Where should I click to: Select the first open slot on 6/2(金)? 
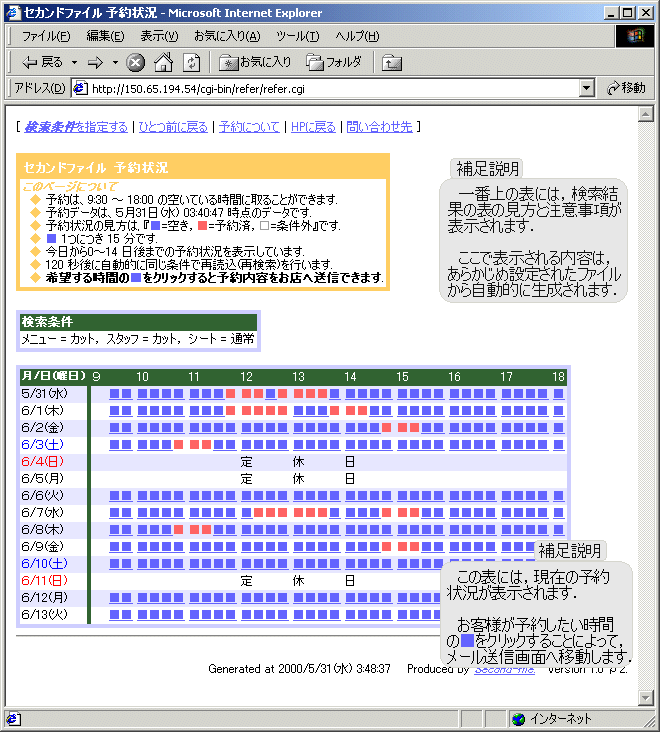point(114,428)
